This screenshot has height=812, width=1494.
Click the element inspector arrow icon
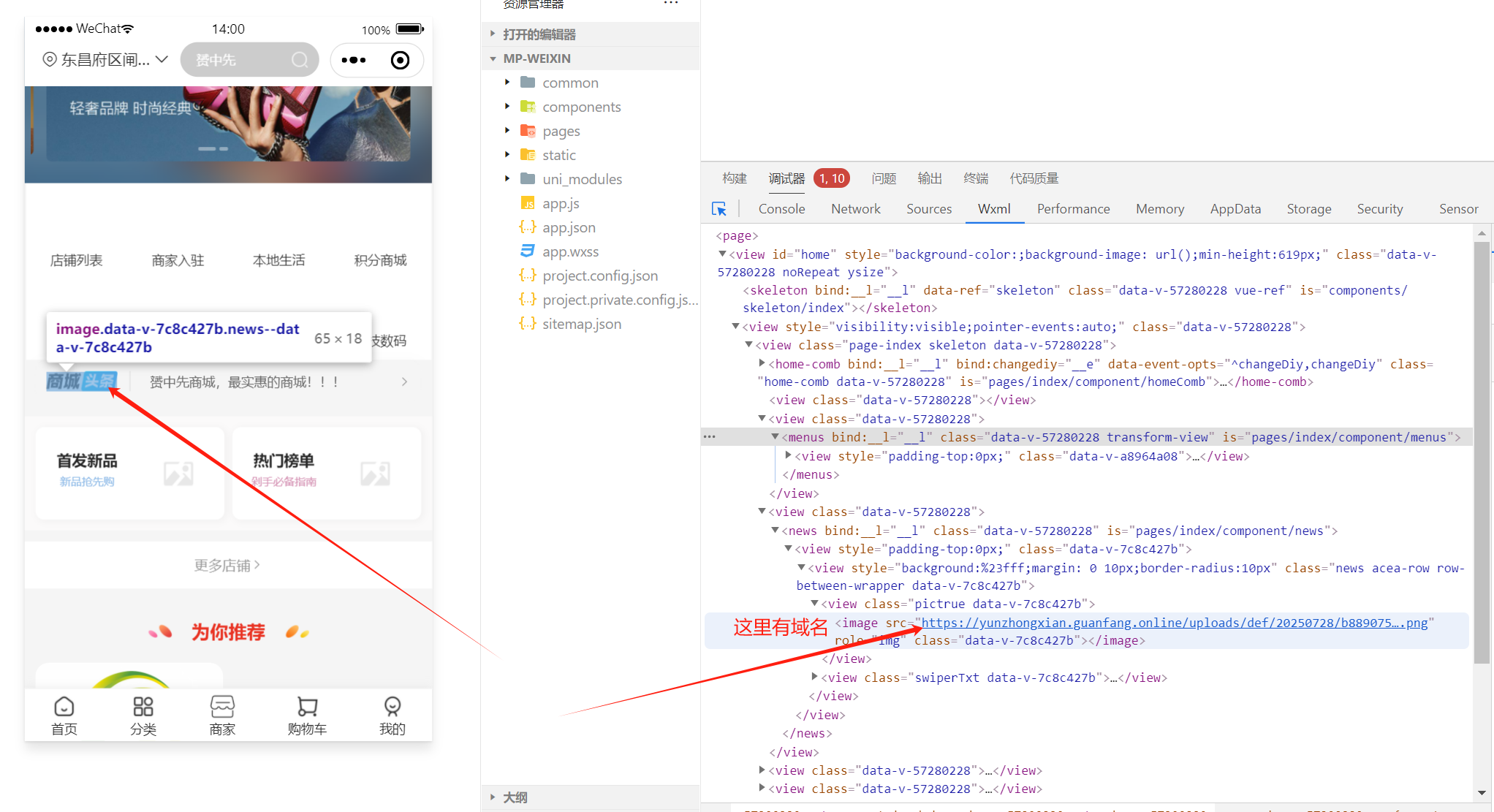tap(719, 209)
